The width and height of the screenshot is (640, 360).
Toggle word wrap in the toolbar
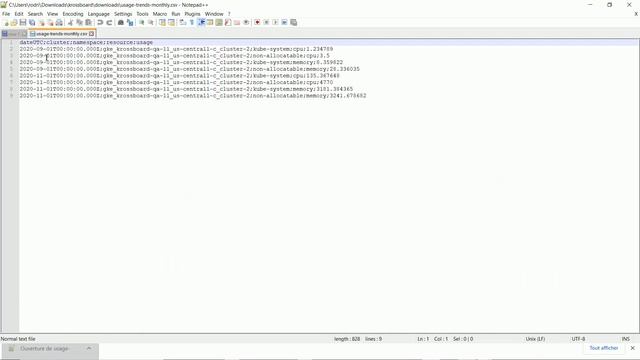coord(182,22)
